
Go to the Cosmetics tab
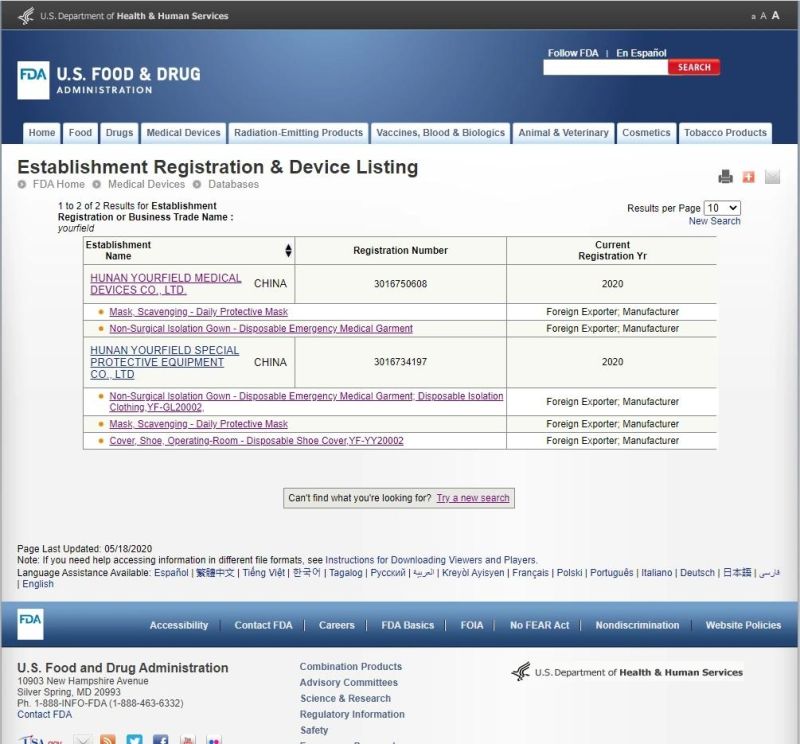(646, 133)
